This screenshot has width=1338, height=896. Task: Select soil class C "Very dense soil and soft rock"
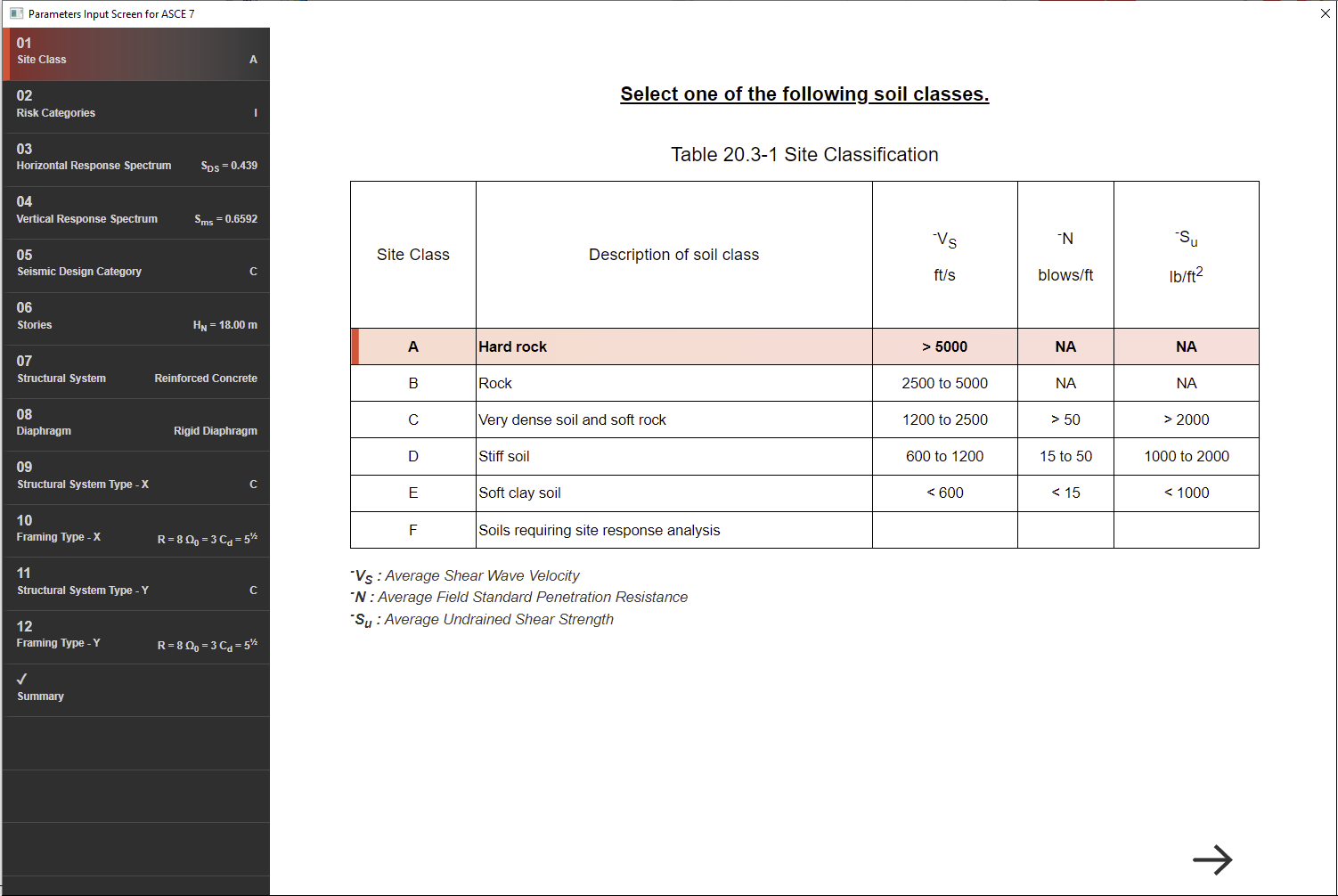pyautogui.click(x=624, y=419)
